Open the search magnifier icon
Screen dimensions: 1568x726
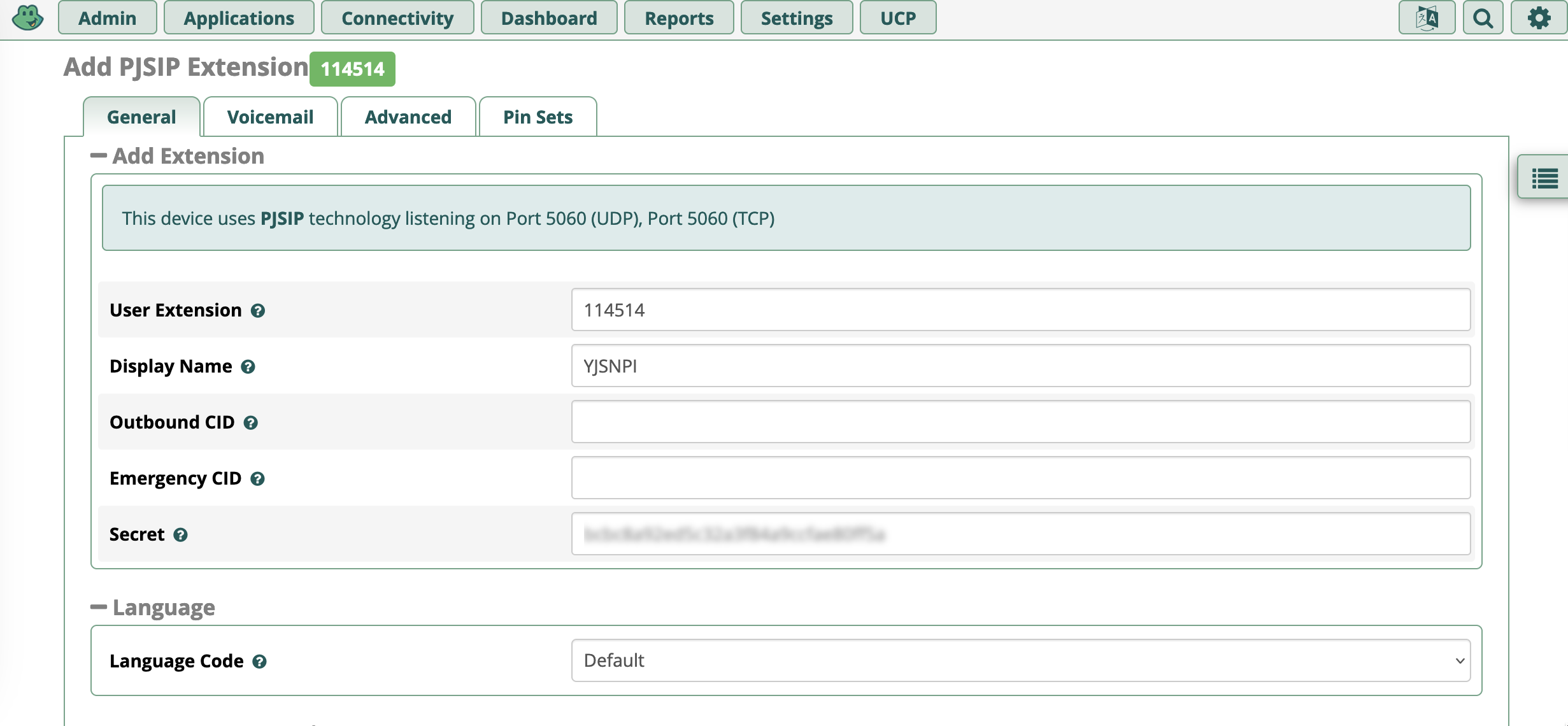[x=1483, y=17]
